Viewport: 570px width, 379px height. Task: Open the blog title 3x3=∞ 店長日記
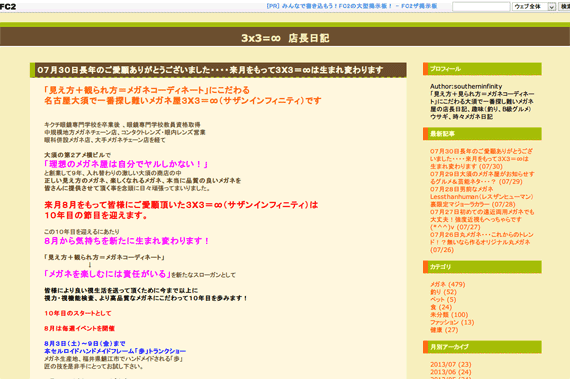(x=285, y=38)
